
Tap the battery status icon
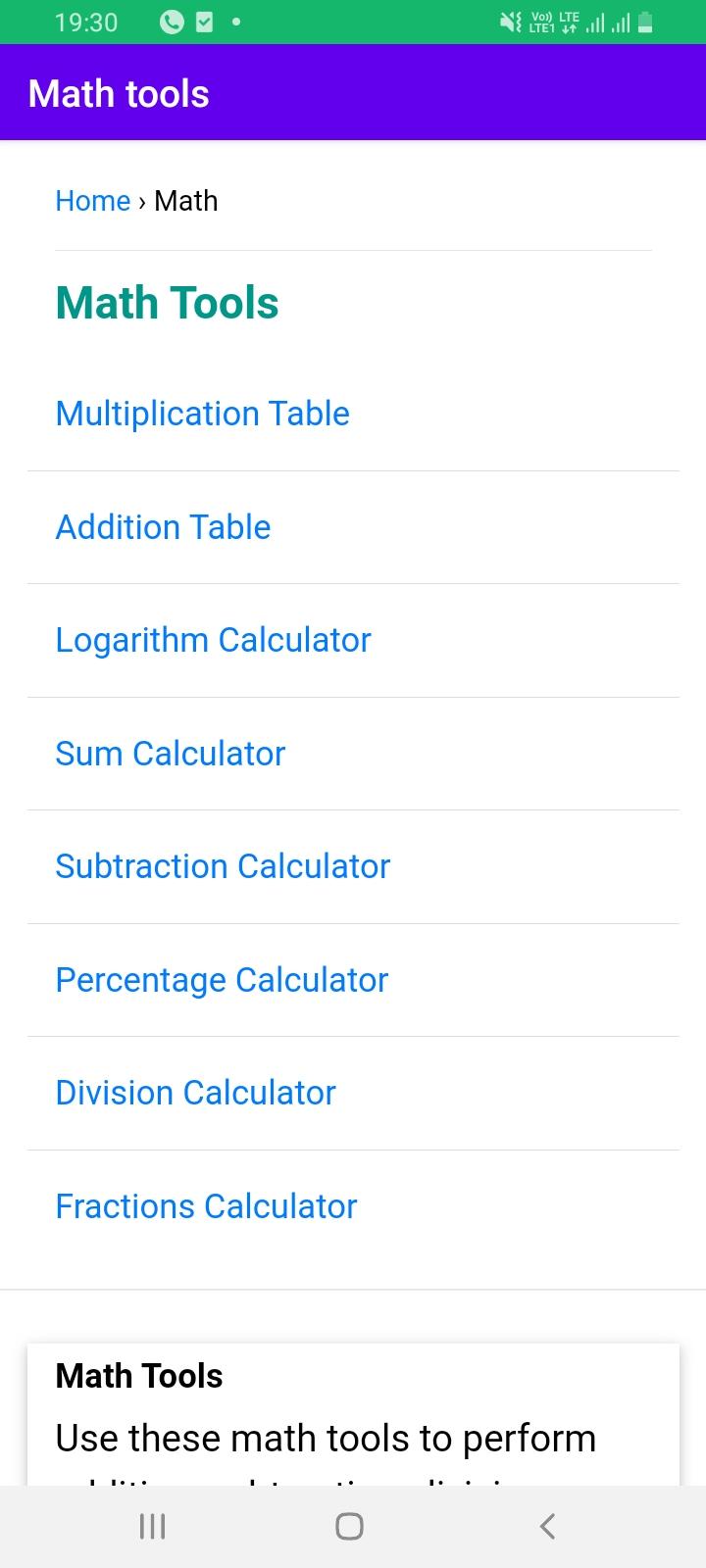(645, 22)
